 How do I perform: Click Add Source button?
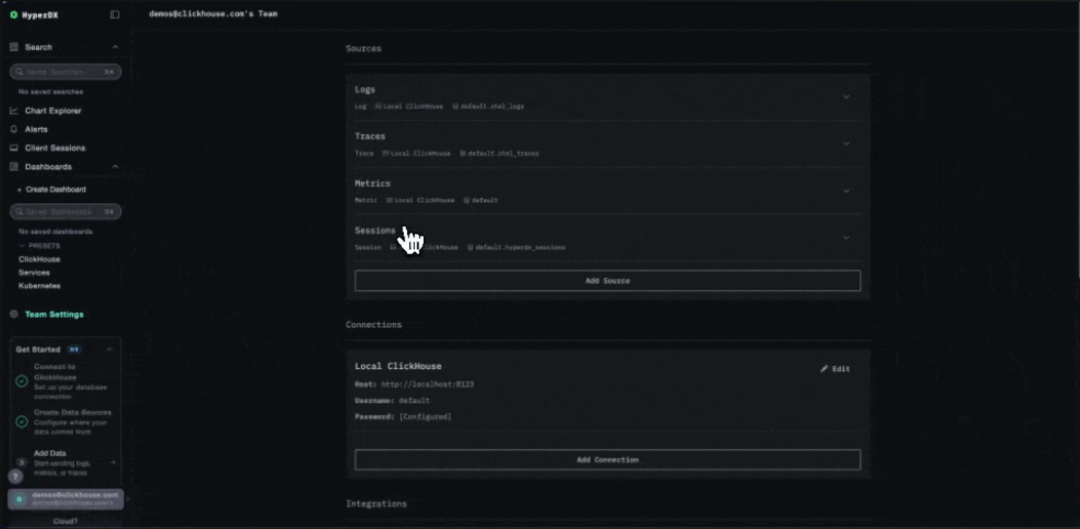pos(608,280)
